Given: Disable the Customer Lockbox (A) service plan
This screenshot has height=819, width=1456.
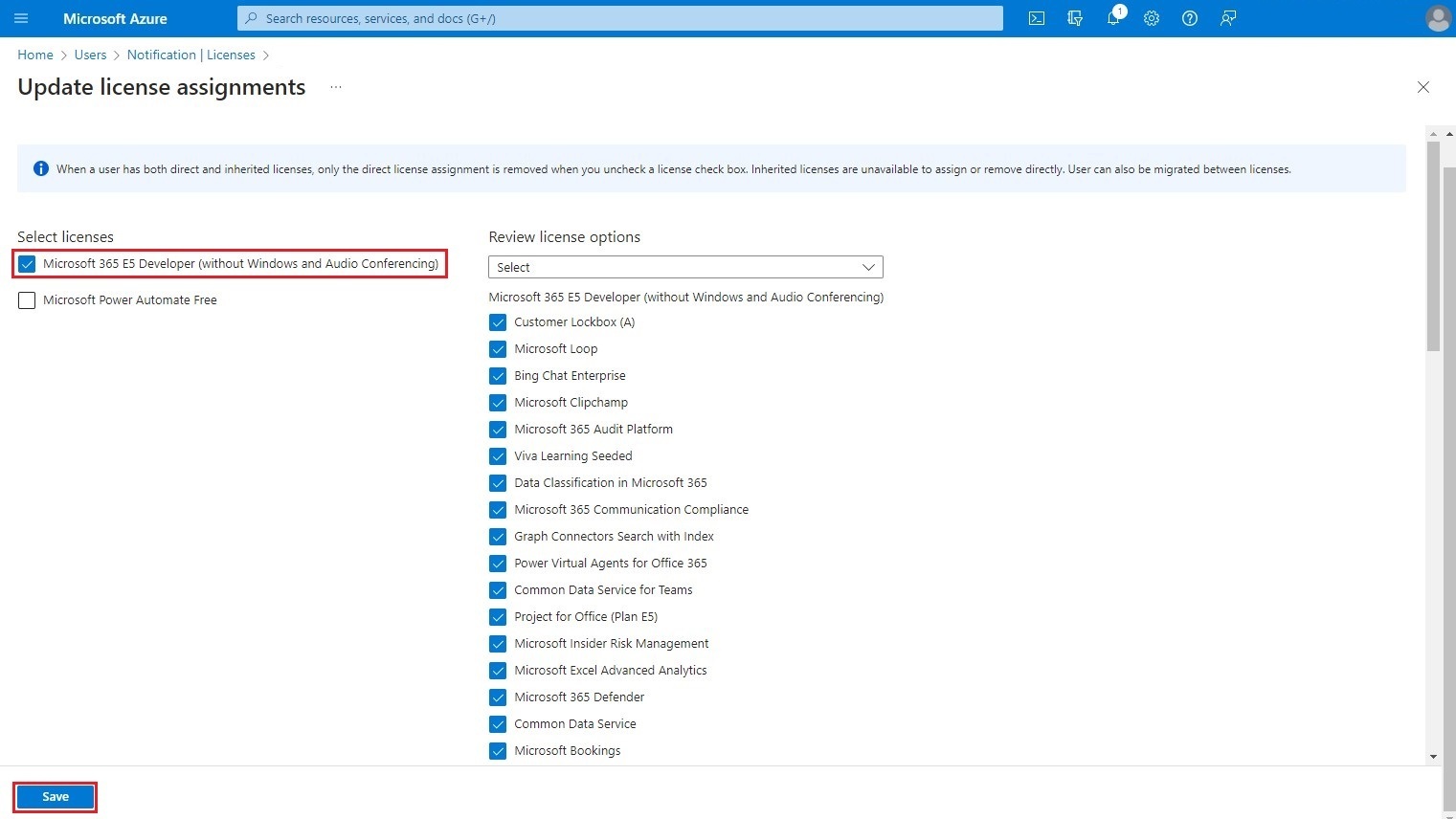Looking at the screenshot, I should coord(498,322).
